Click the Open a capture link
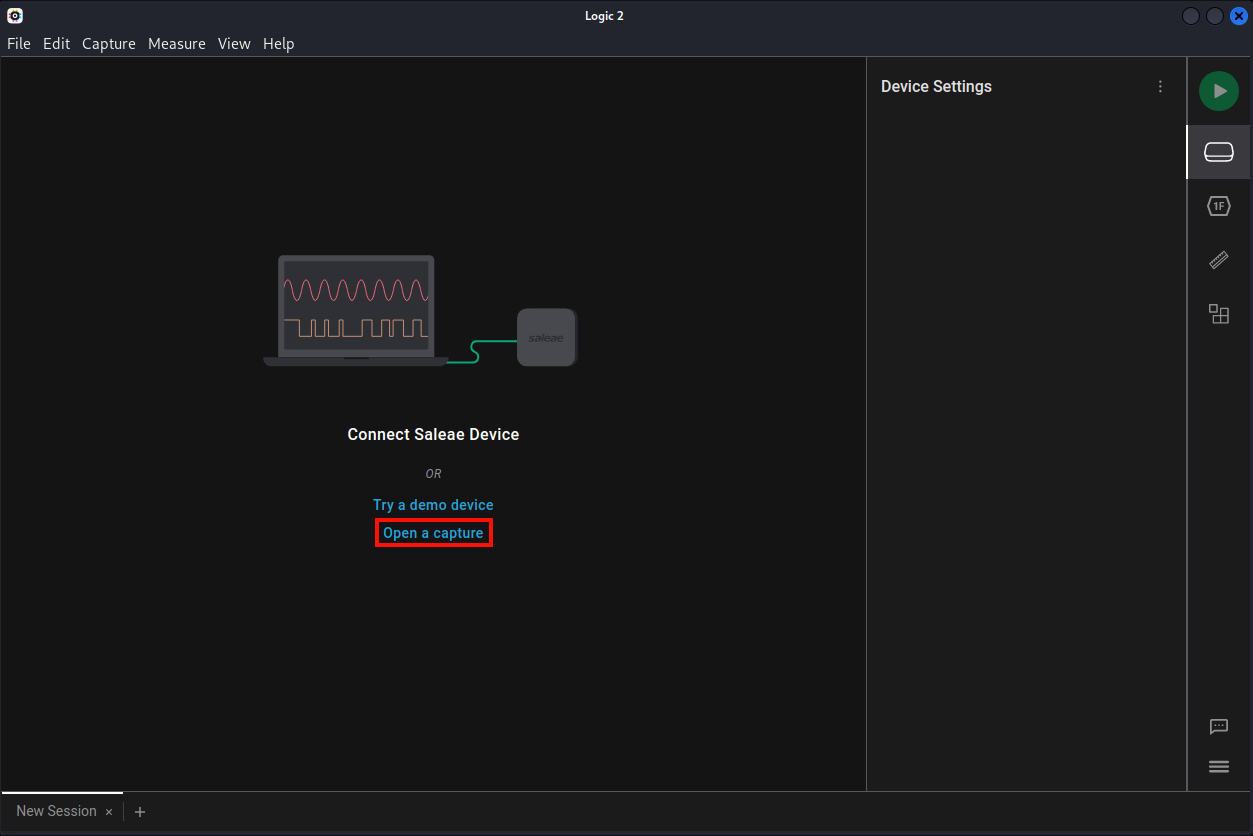Image resolution: width=1253 pixels, height=836 pixels. pyautogui.click(x=433, y=533)
